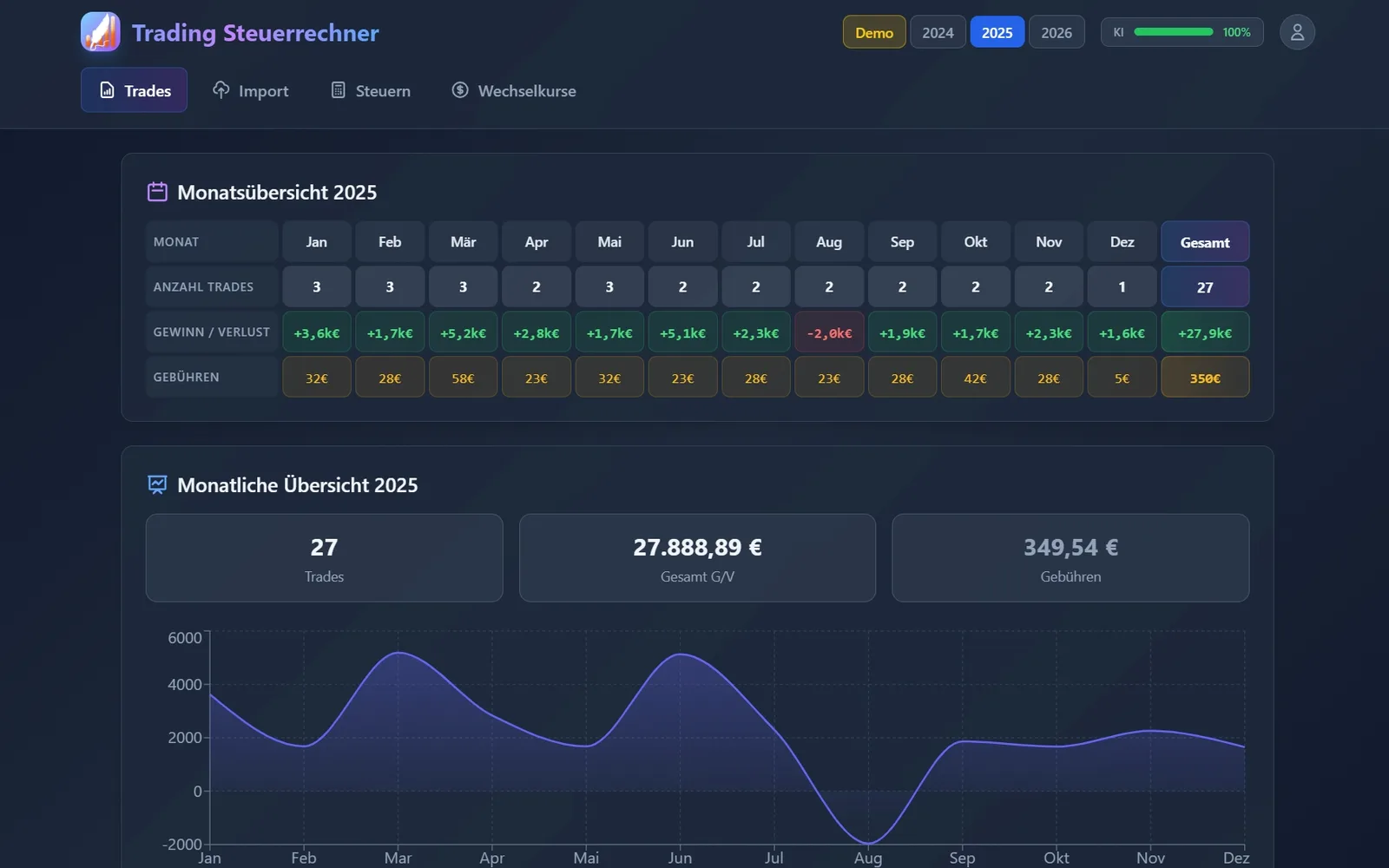The image size is (1389, 868).
Task: Click the April profit cell +2,8k€
Action: [x=537, y=332]
